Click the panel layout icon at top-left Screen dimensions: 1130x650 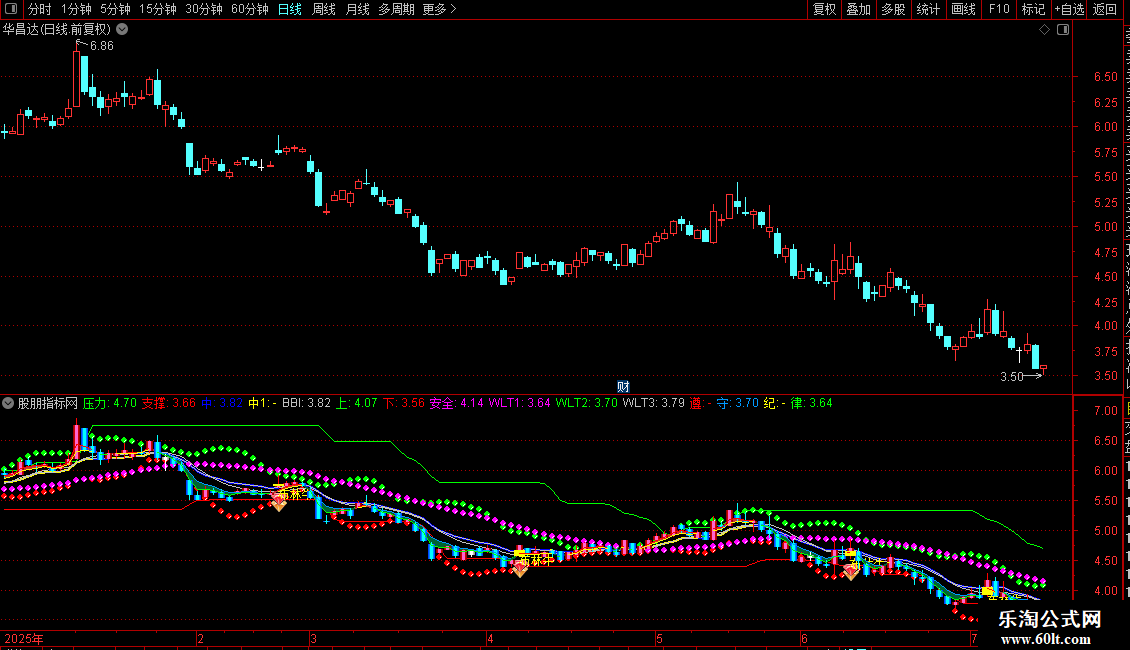(x=11, y=9)
